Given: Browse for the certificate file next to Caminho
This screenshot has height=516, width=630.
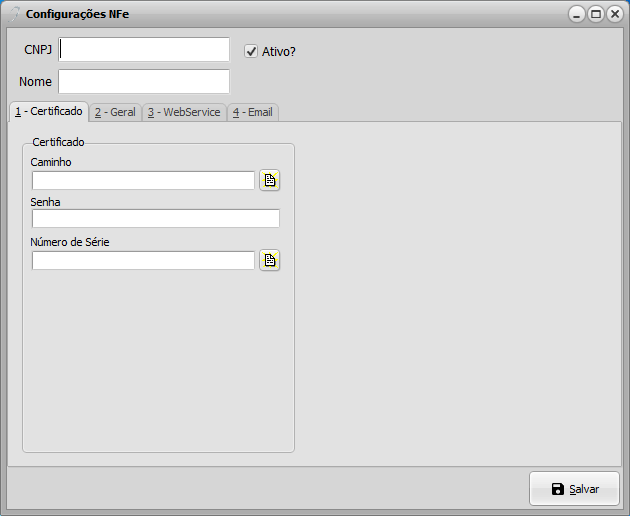Looking at the screenshot, I should point(270,180).
